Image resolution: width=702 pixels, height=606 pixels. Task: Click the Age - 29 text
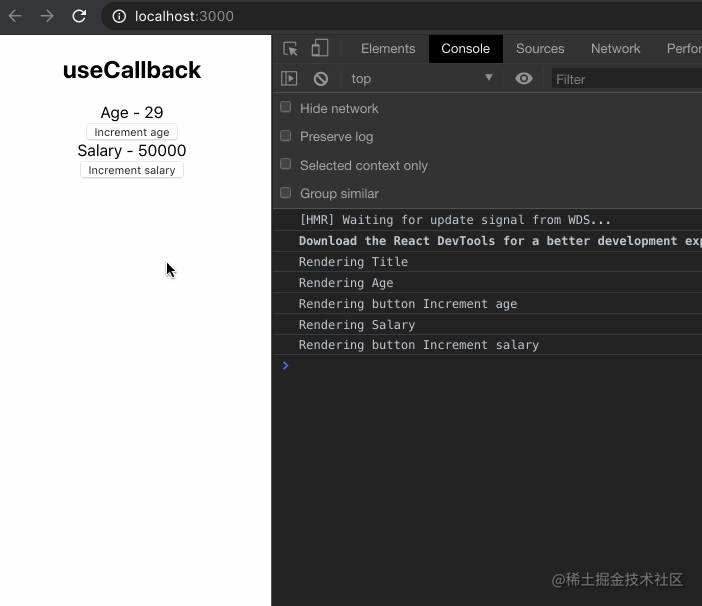click(x=132, y=112)
